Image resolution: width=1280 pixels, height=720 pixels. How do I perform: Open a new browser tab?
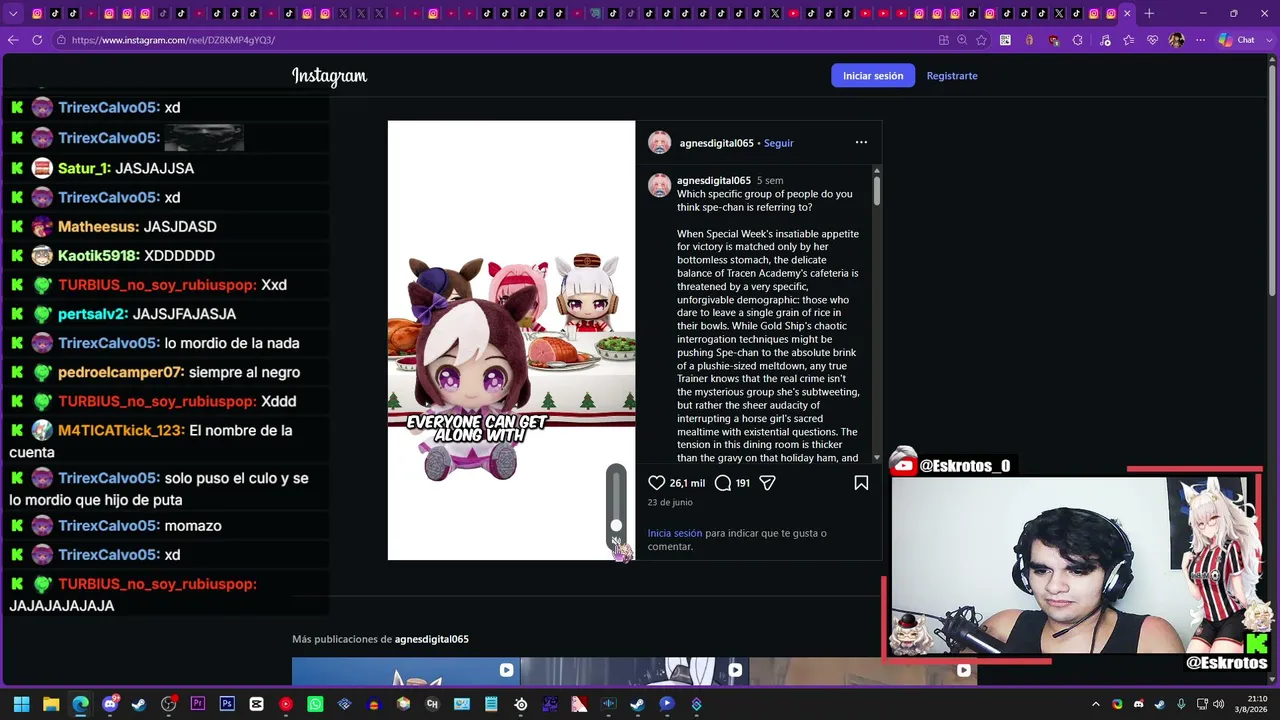click(x=1149, y=13)
